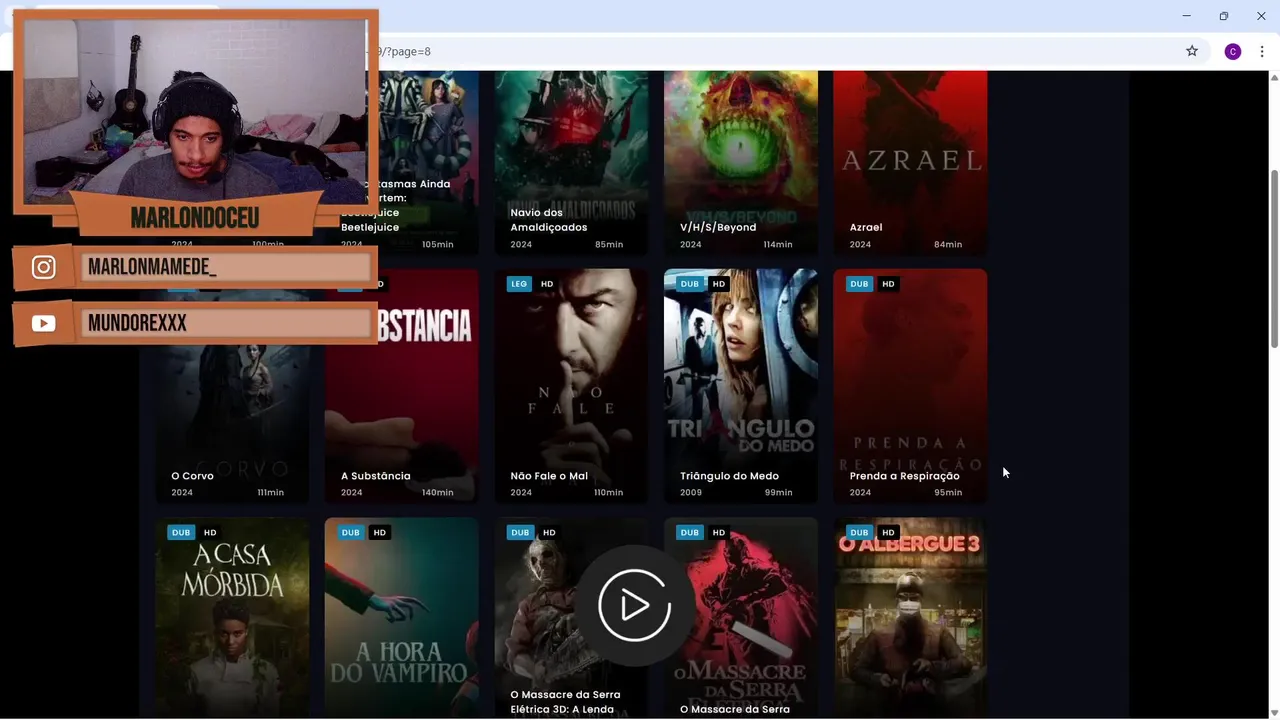The width and height of the screenshot is (1280, 720).
Task: Open the Chrome profile avatar
Action: tap(1233, 51)
